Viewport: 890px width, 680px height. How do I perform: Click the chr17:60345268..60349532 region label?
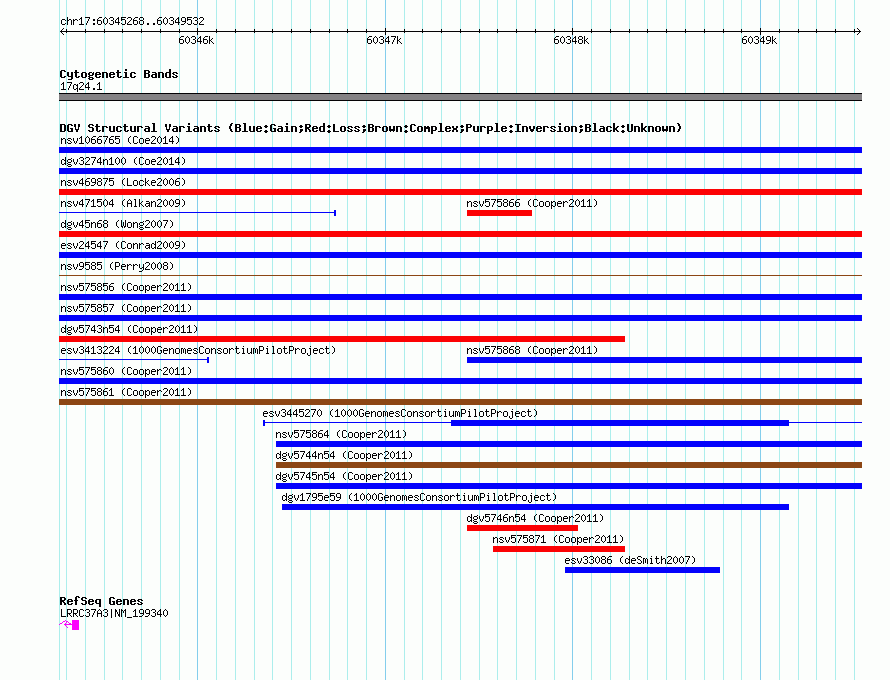tap(132, 21)
